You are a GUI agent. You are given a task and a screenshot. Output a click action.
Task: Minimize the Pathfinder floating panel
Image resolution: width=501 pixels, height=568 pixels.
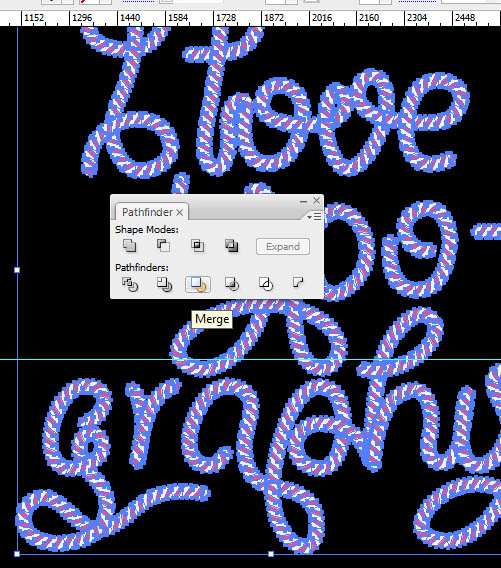[304, 201]
